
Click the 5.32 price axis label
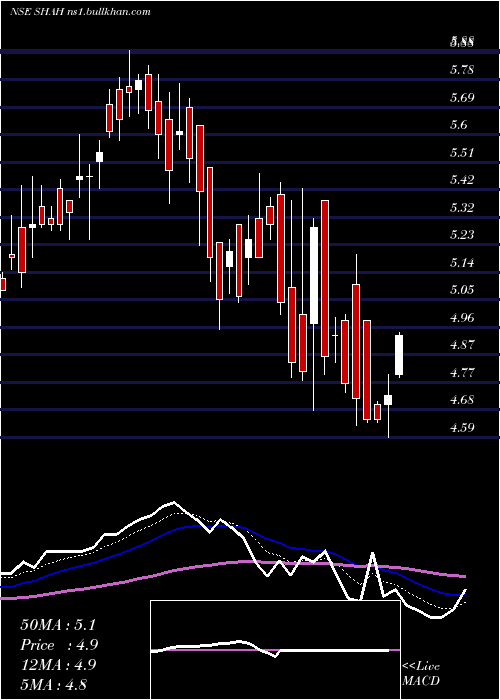462,207
